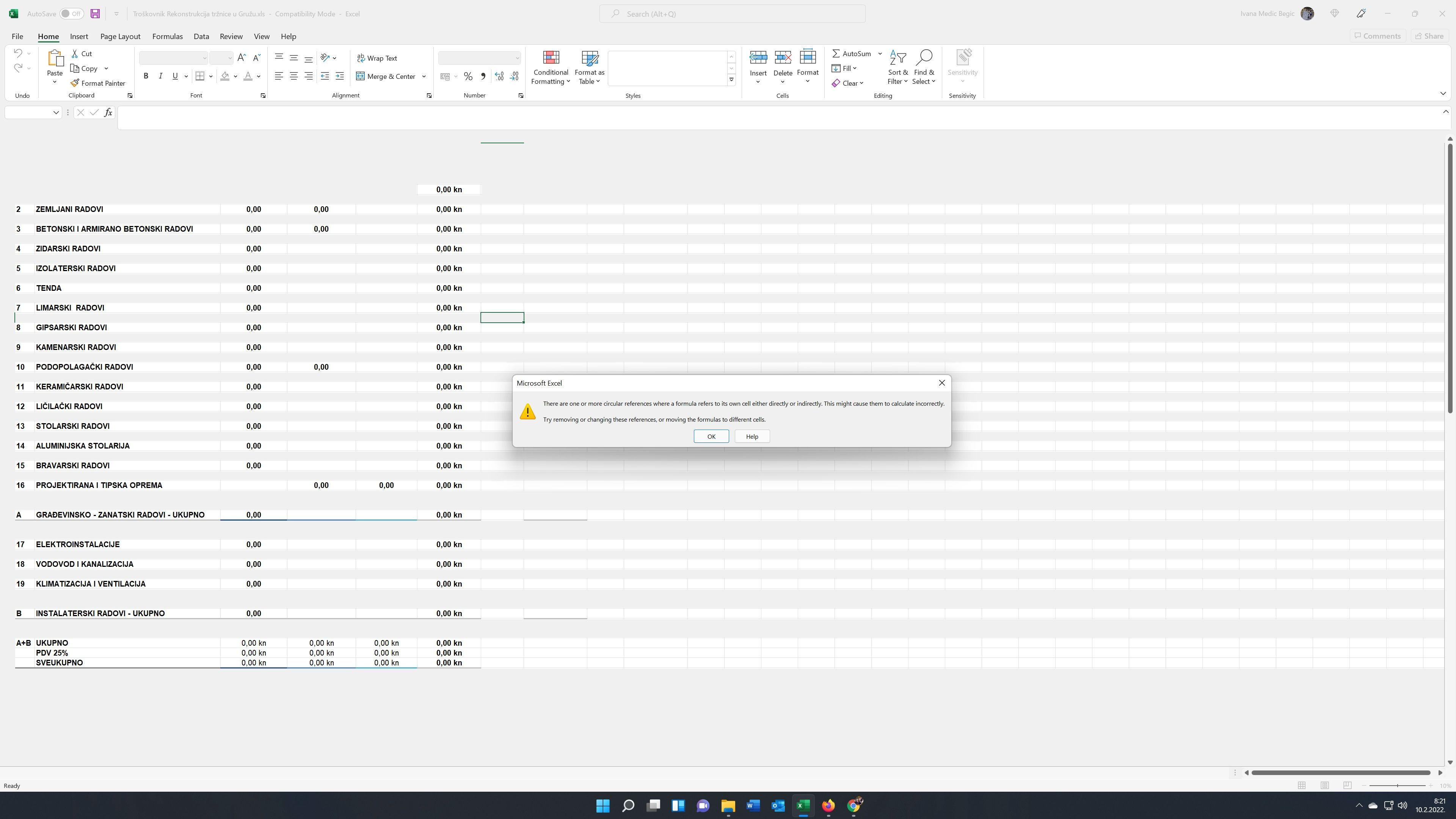Click the AutoSum sigma icon

click(836, 54)
